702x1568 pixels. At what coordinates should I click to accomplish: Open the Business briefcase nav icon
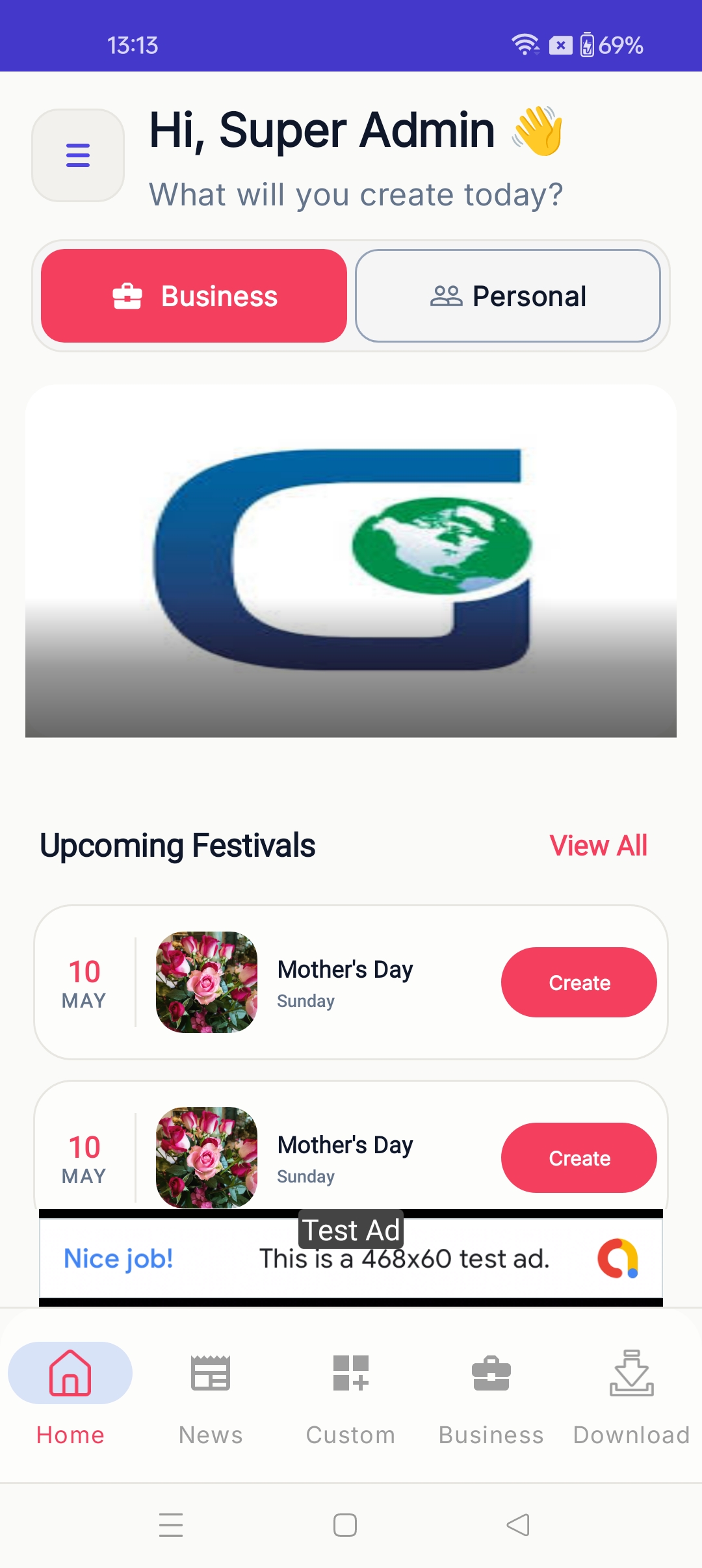pos(491,1373)
